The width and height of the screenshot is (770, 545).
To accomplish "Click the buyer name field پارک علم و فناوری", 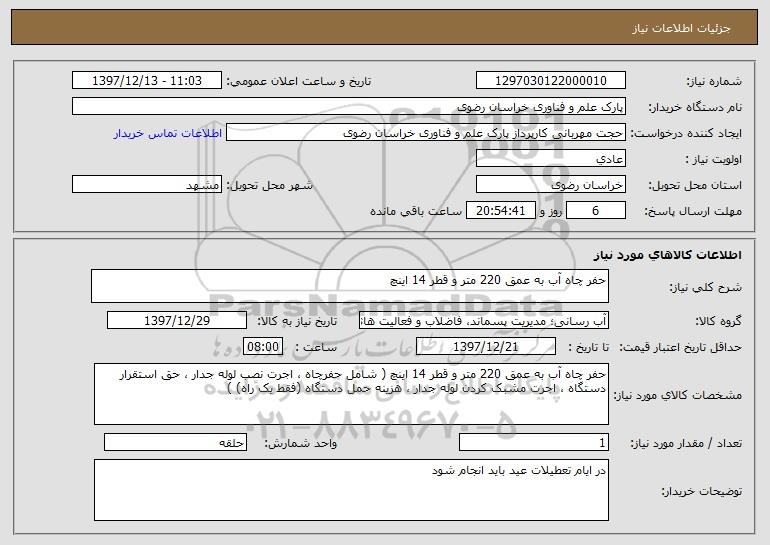I will coord(349,106).
